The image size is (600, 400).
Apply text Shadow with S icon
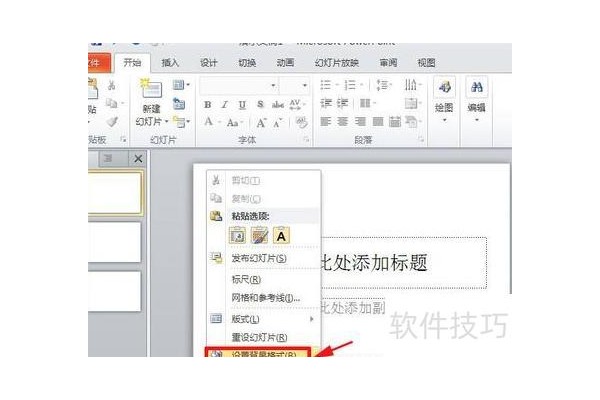click(260, 104)
